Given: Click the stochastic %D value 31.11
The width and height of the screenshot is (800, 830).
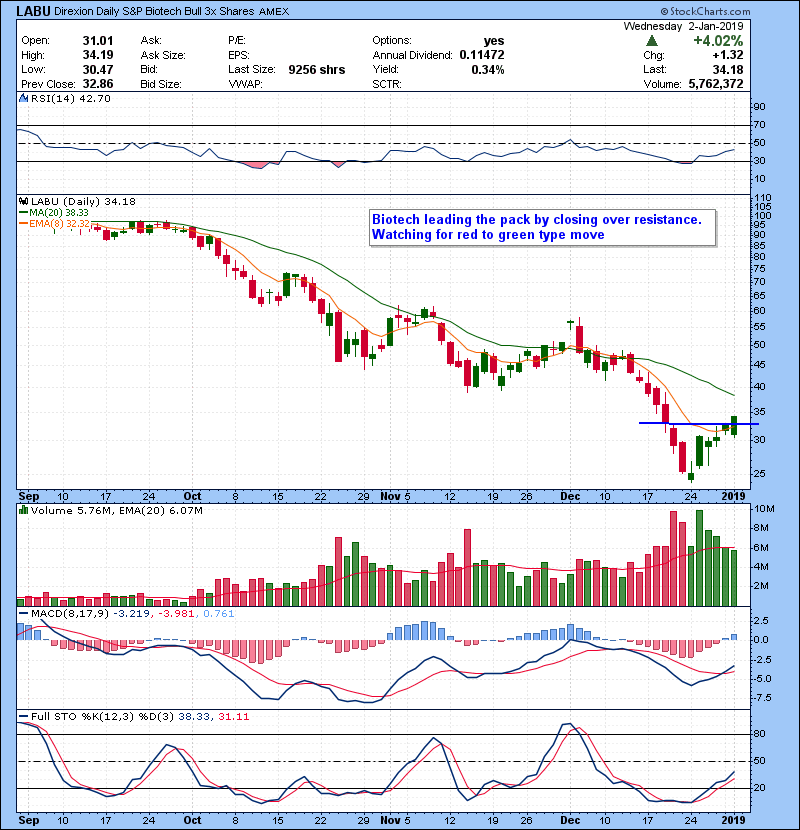Looking at the screenshot, I should coord(233,717).
